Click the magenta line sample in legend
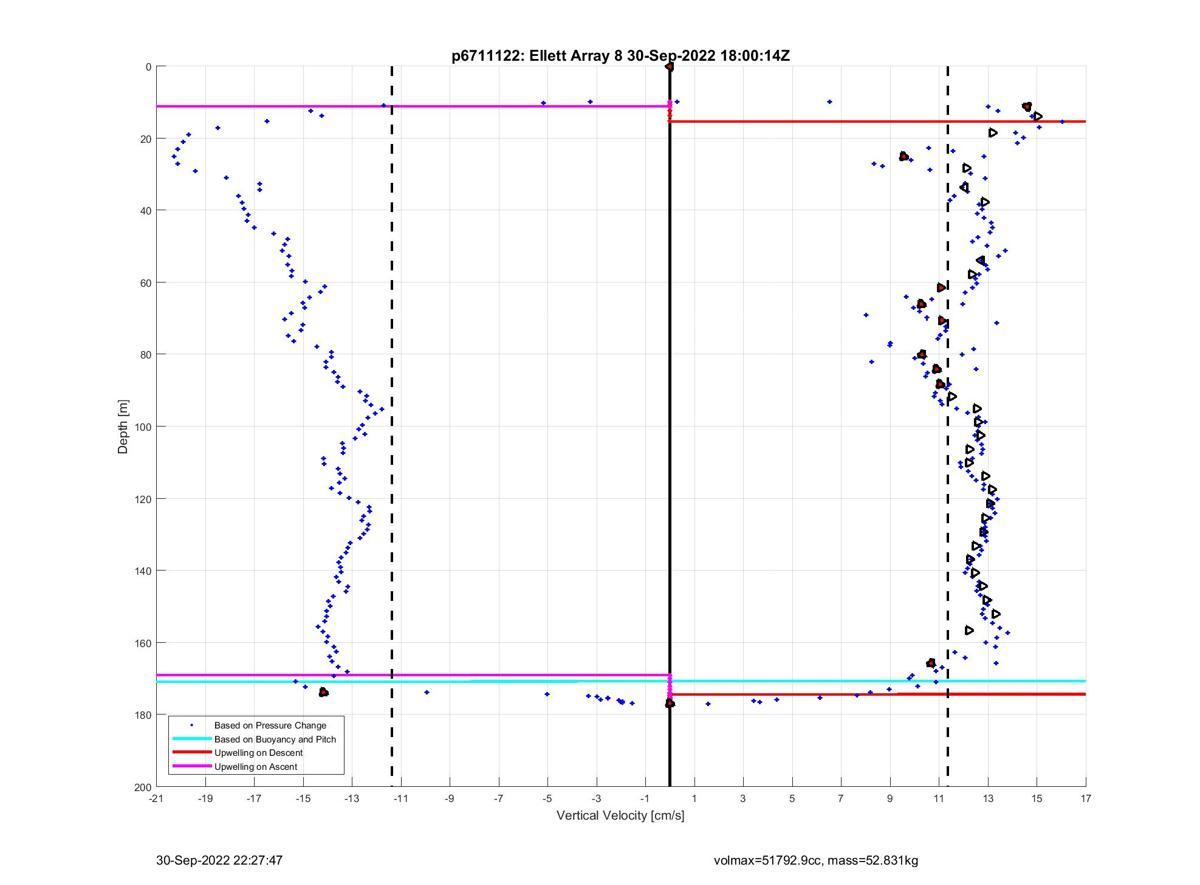This screenshot has height=885, width=1200. click(x=192, y=766)
